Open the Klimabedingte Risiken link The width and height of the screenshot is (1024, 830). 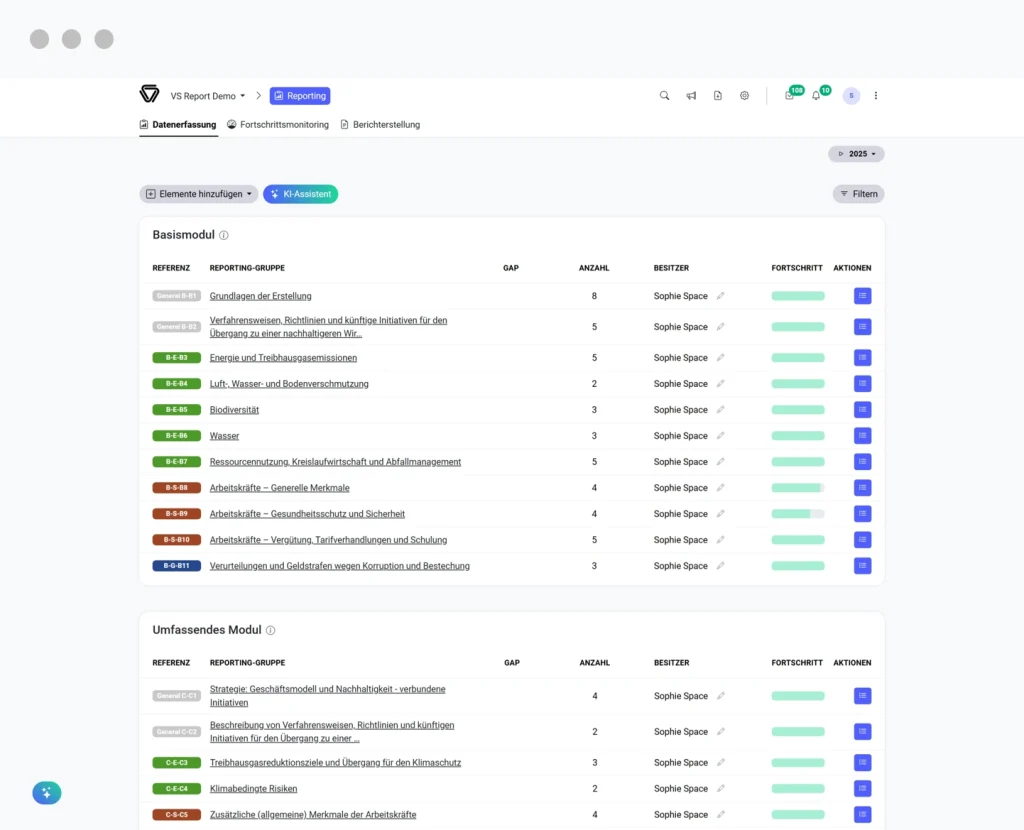tap(253, 789)
